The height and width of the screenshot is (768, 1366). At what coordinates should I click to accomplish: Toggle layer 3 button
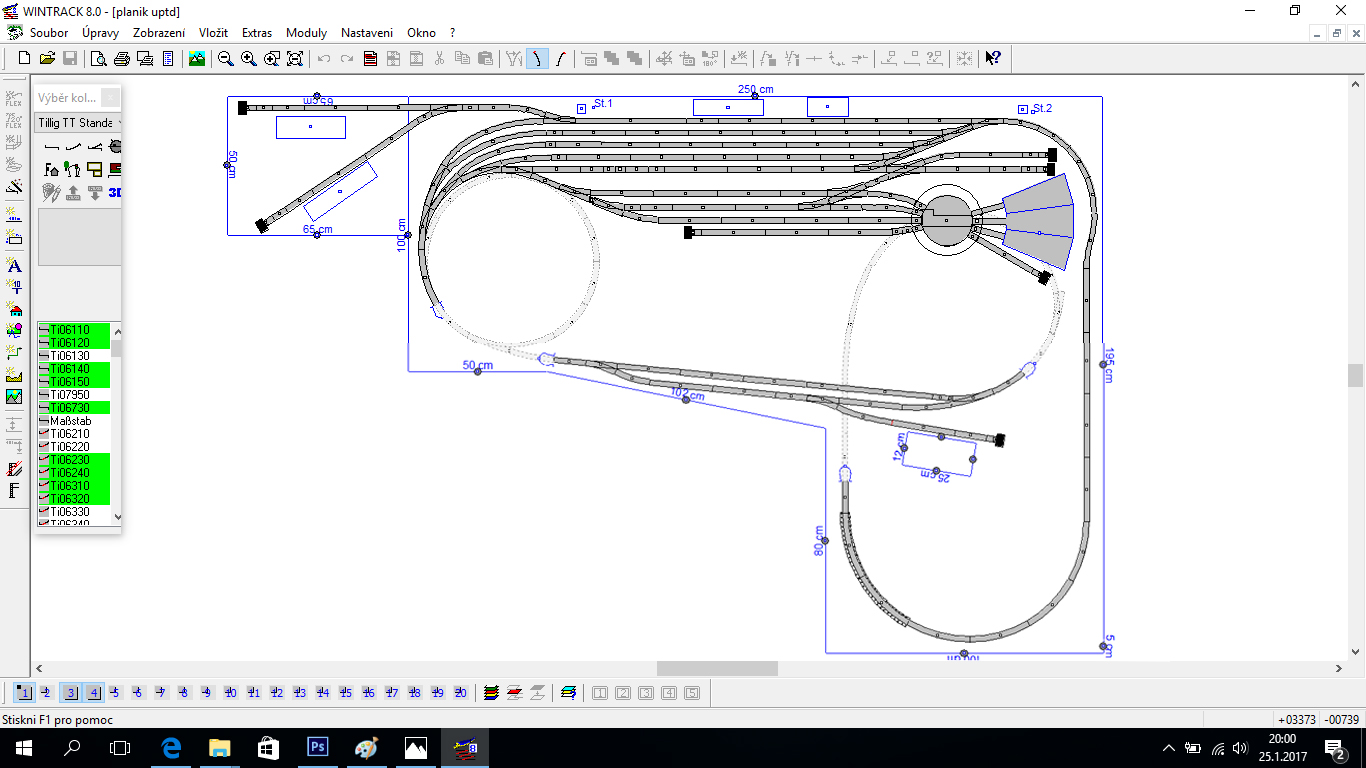[x=70, y=692]
